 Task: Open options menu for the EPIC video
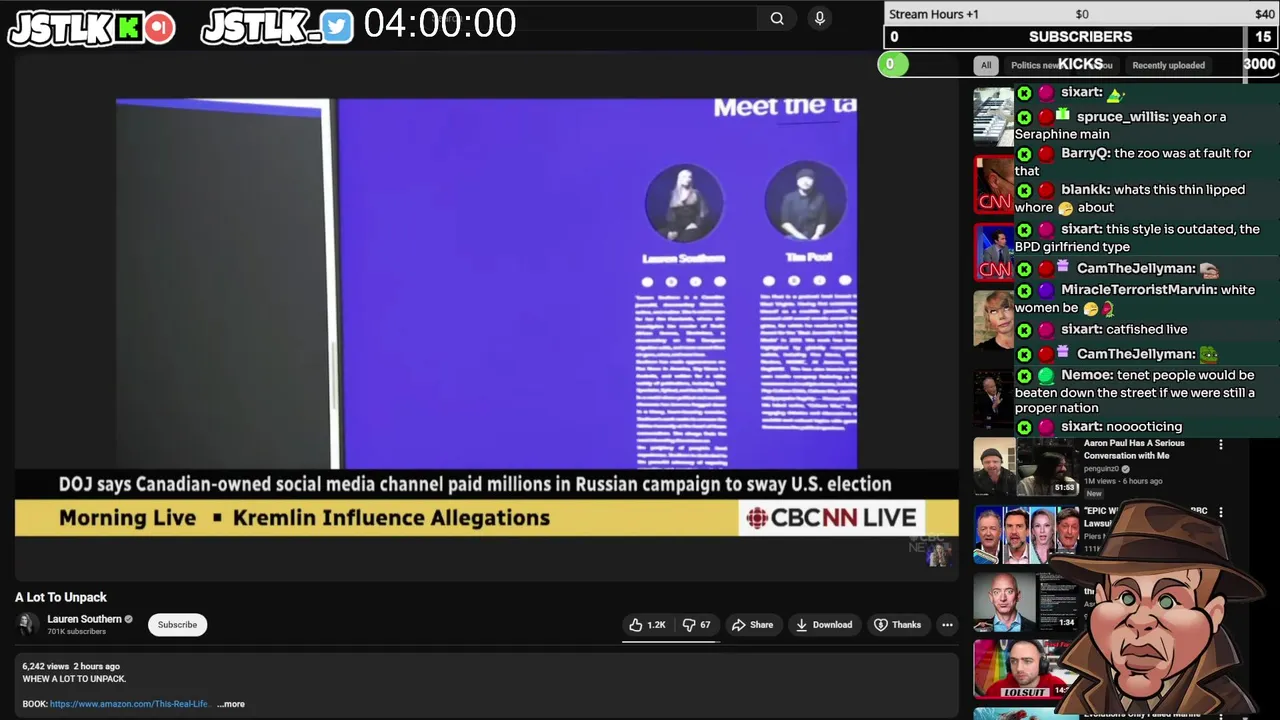pos(1220,512)
